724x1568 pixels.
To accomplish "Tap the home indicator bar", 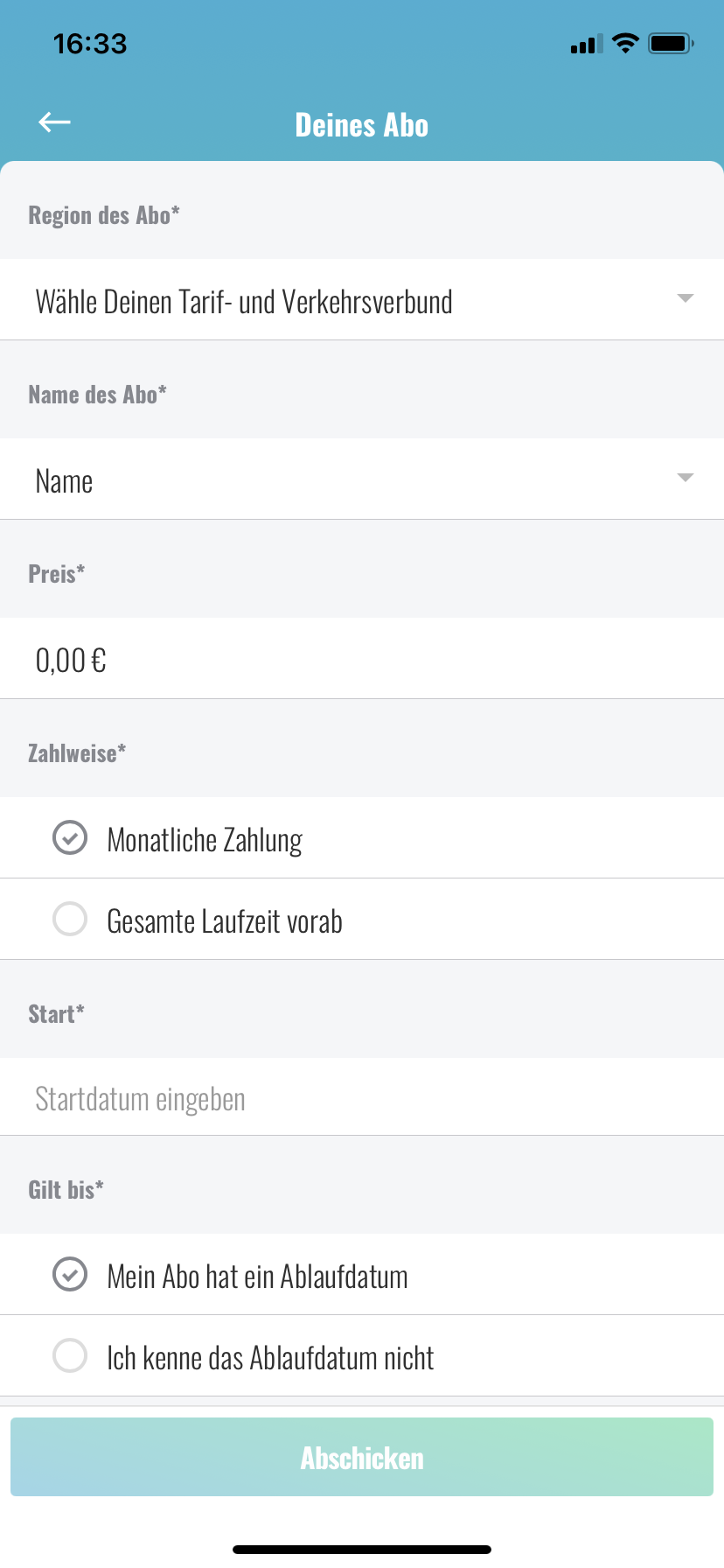I will (x=362, y=1550).
